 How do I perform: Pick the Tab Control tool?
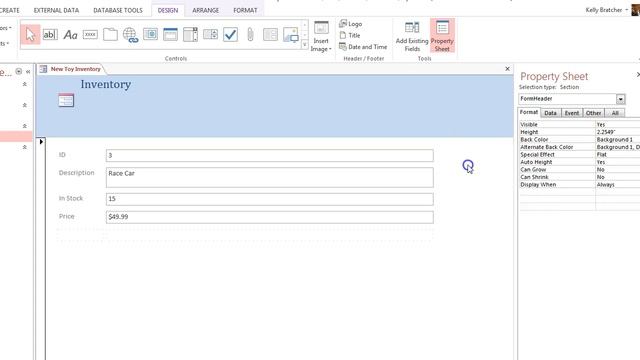(110, 35)
